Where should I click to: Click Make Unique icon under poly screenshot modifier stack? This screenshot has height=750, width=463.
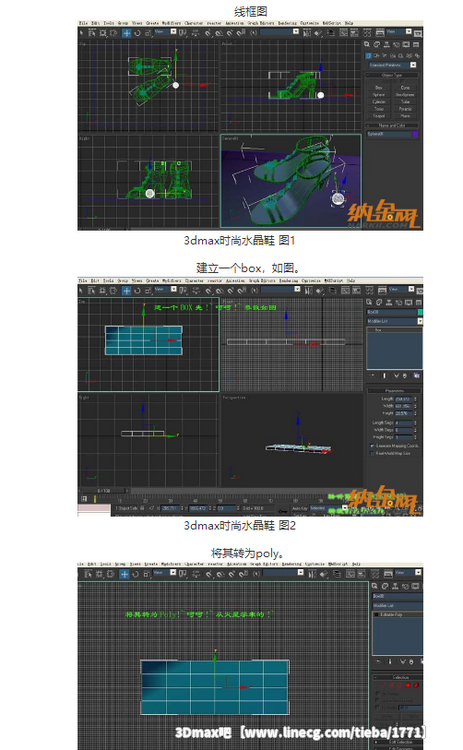tap(401, 662)
